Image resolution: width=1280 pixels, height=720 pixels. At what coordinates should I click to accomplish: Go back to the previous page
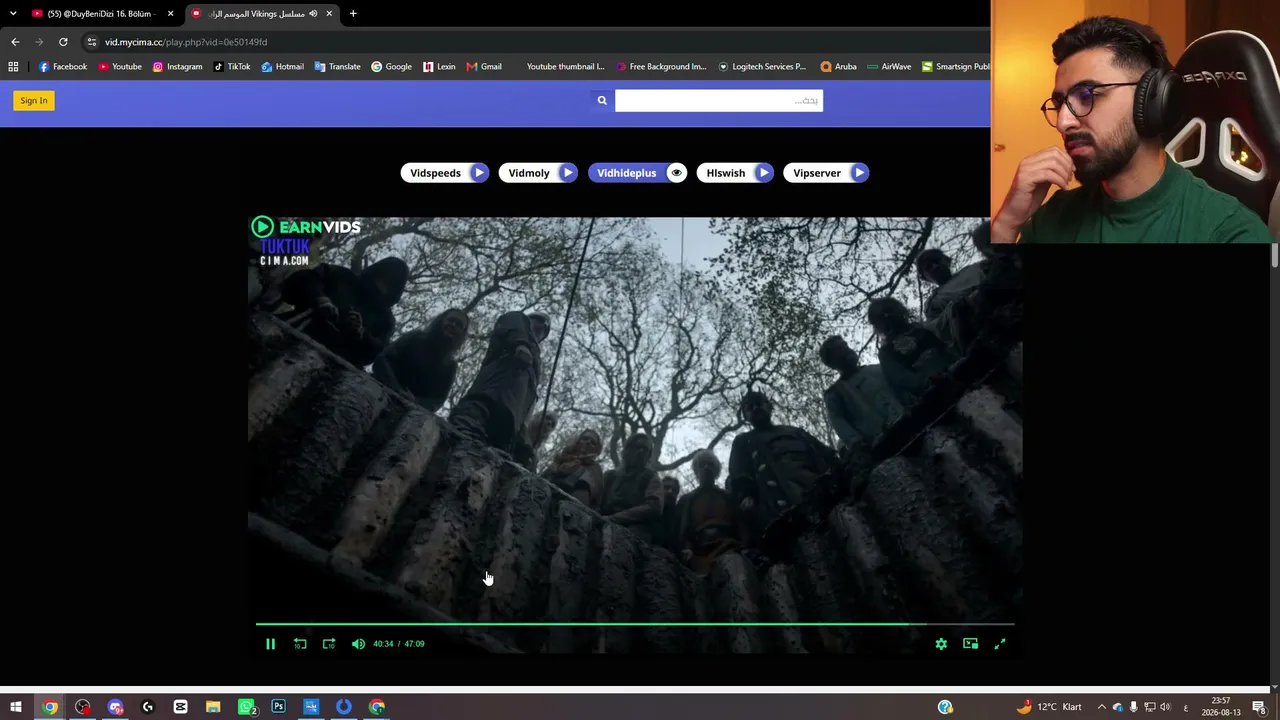15,42
